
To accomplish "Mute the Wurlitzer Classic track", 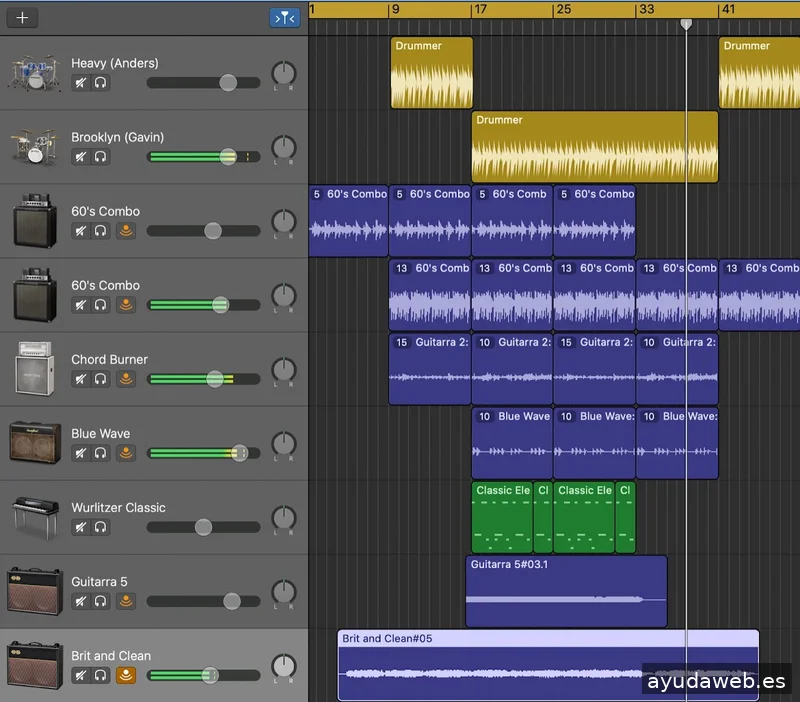I will (80, 527).
